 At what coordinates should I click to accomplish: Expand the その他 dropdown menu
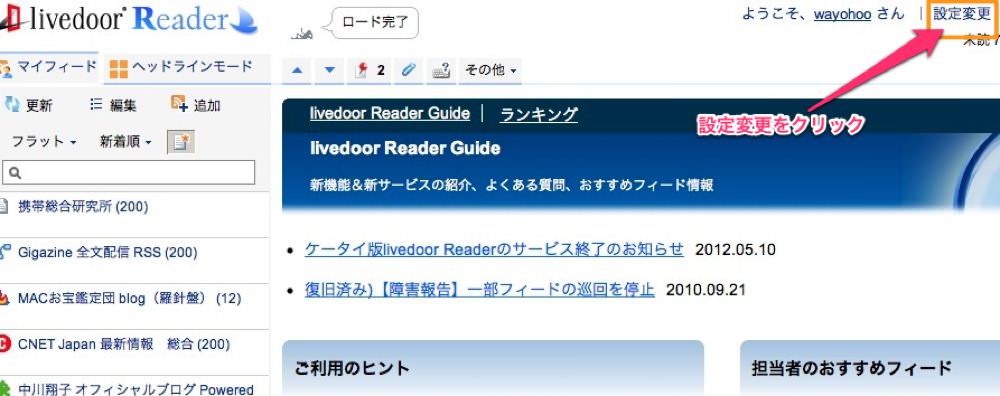(x=490, y=71)
